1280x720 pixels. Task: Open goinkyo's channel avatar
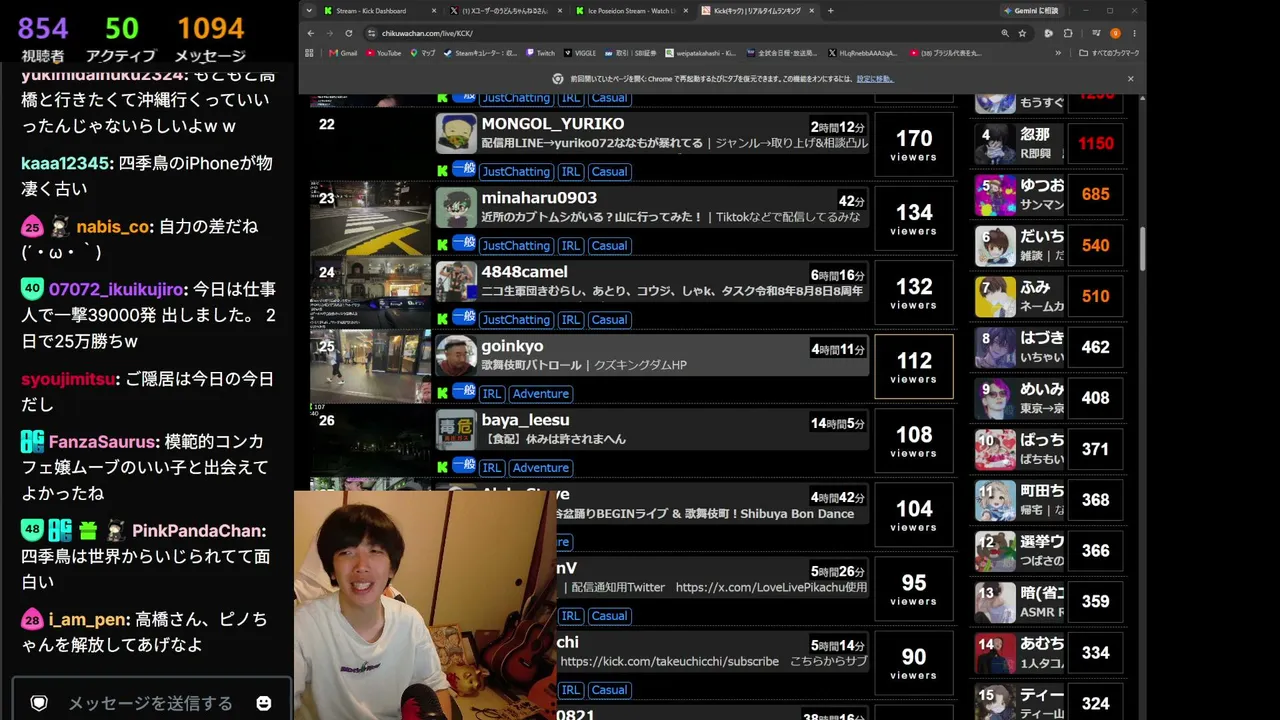pyautogui.click(x=456, y=356)
